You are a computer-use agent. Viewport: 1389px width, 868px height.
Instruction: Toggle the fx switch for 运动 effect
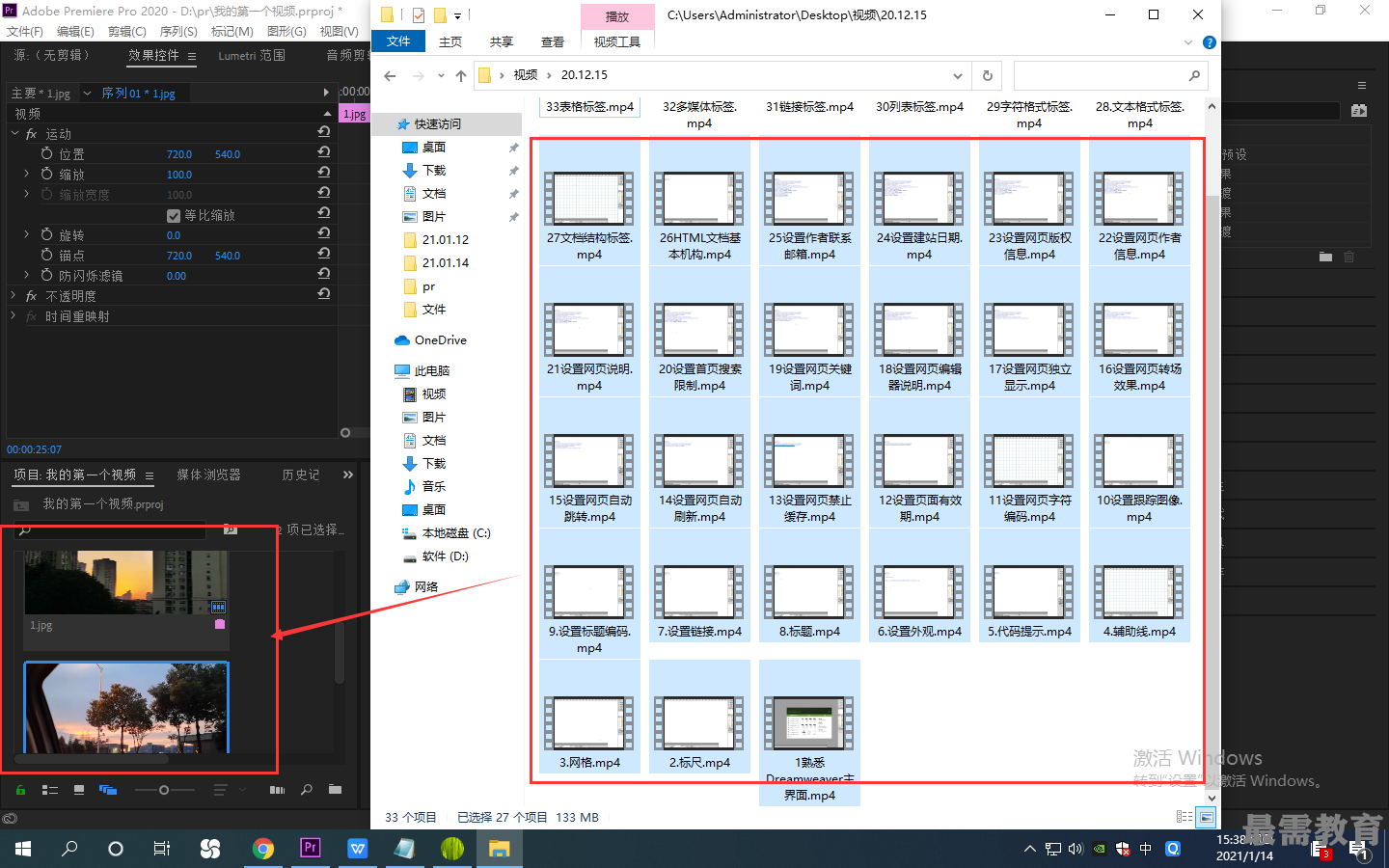point(32,134)
